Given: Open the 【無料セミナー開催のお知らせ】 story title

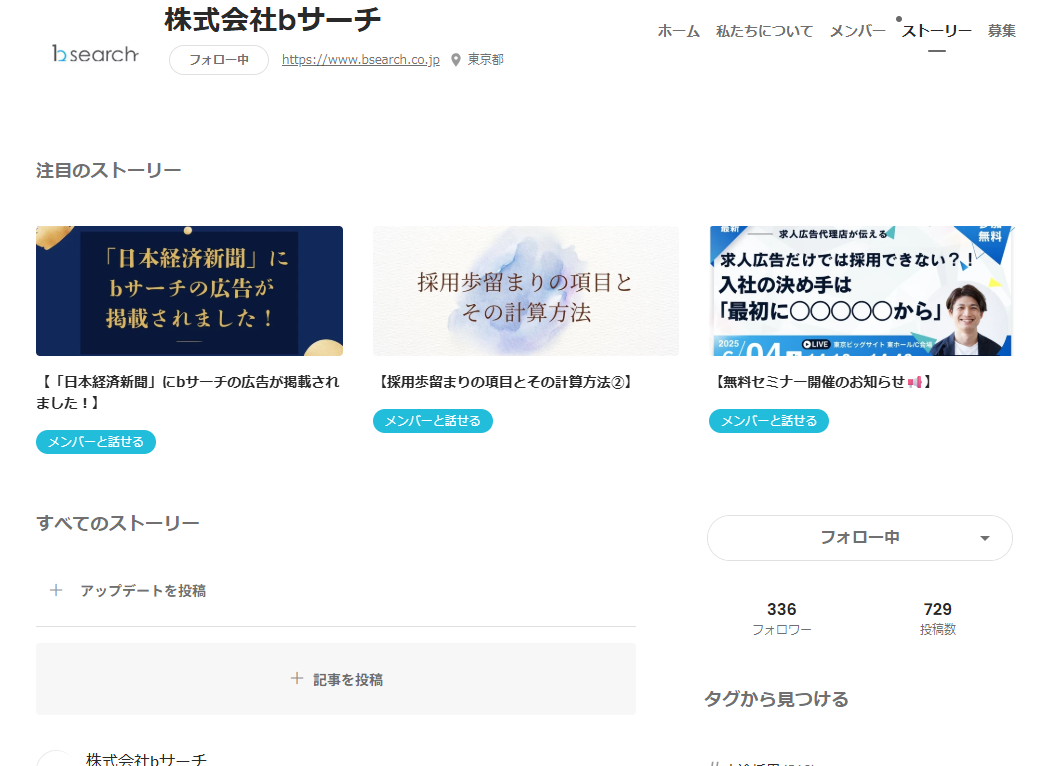Looking at the screenshot, I should pyautogui.click(x=822, y=382).
